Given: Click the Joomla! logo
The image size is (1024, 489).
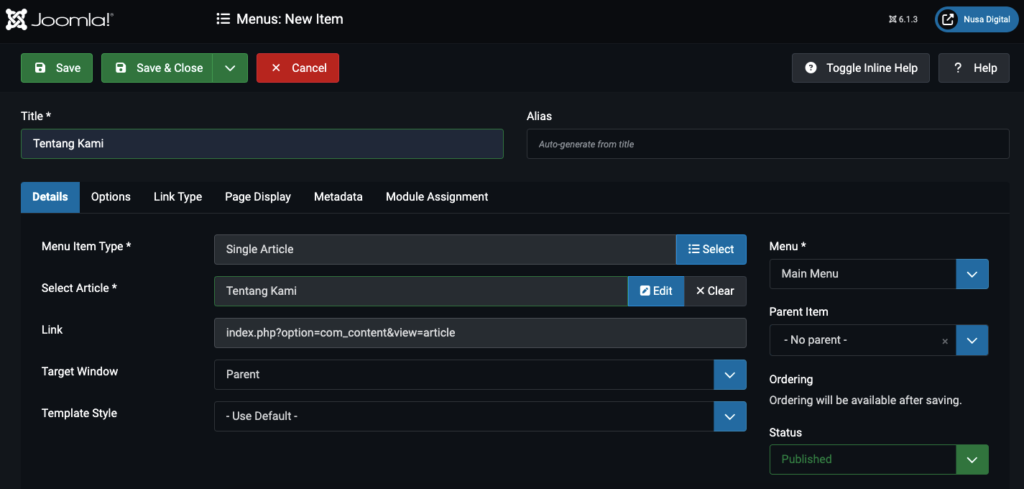Looking at the screenshot, I should coord(60,20).
